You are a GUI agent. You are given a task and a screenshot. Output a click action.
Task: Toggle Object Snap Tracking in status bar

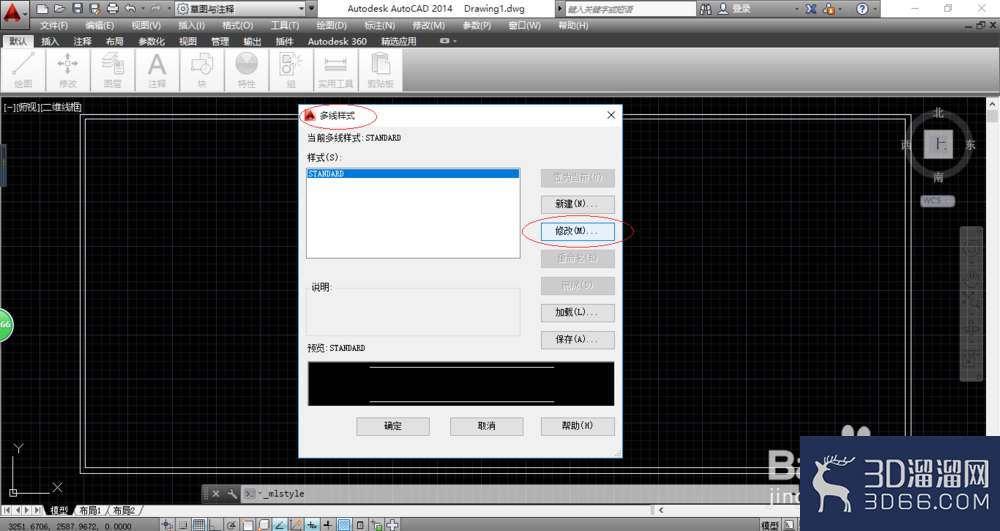(x=280, y=525)
